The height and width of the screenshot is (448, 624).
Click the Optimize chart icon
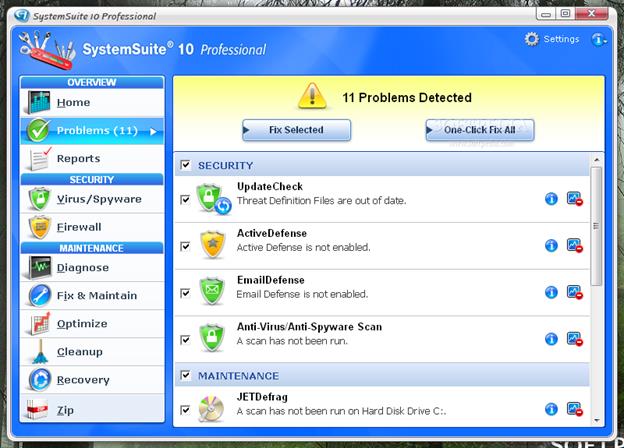click(x=40, y=323)
